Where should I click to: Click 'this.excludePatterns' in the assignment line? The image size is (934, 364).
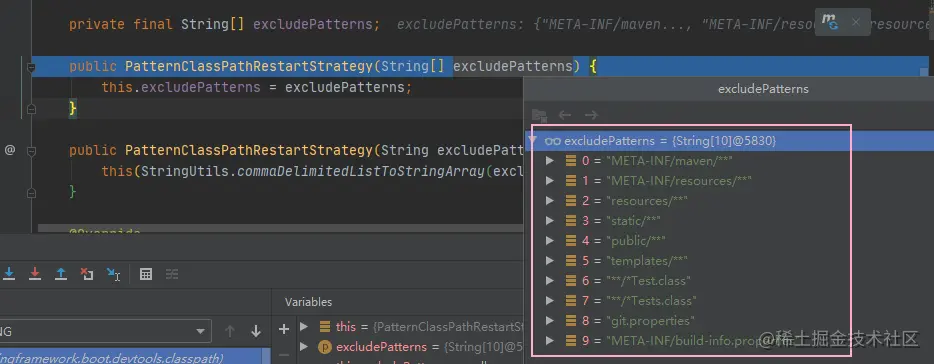point(180,88)
